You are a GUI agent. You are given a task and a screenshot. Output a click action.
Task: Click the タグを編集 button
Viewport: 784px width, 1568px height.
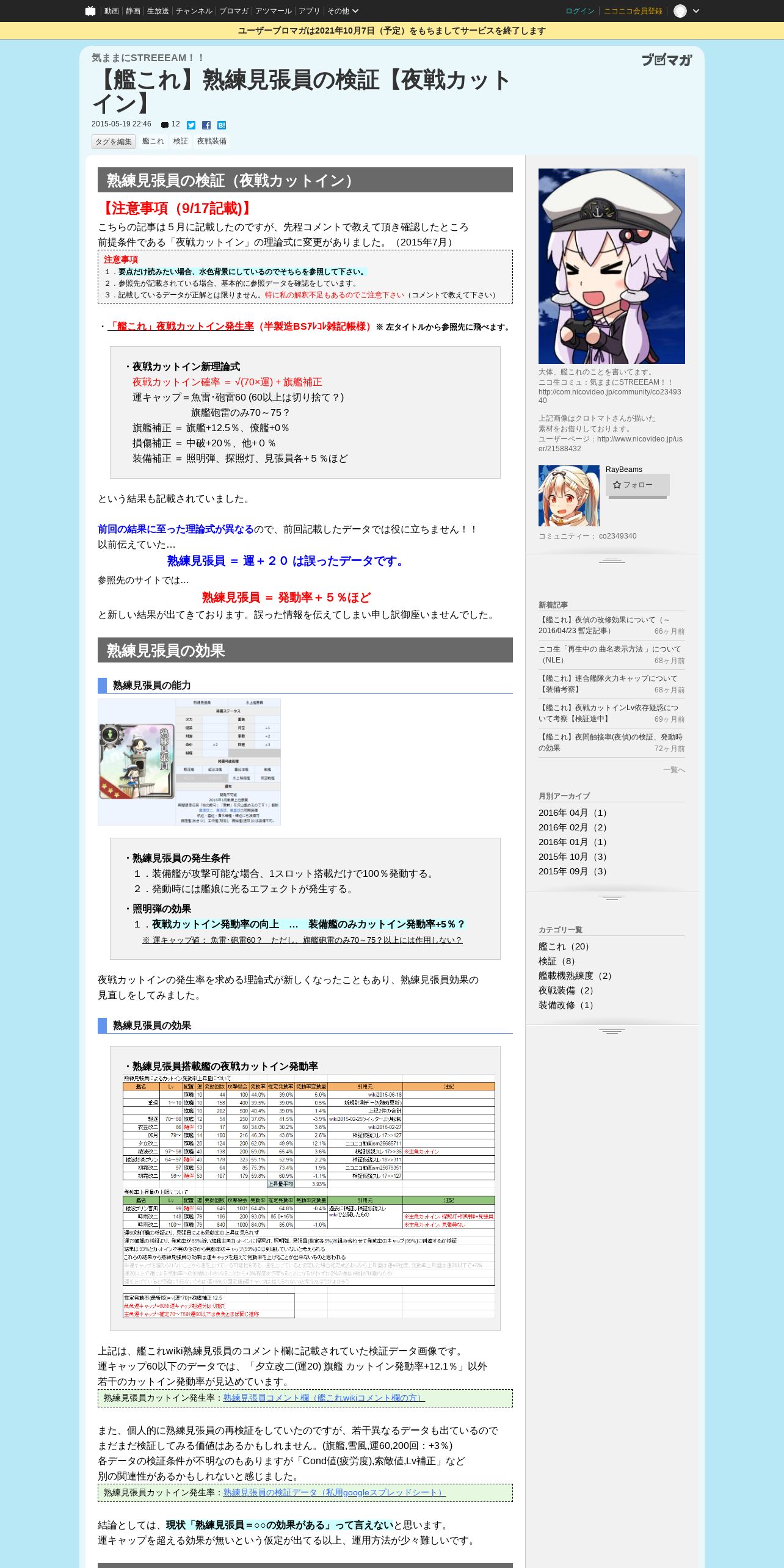coord(114,142)
